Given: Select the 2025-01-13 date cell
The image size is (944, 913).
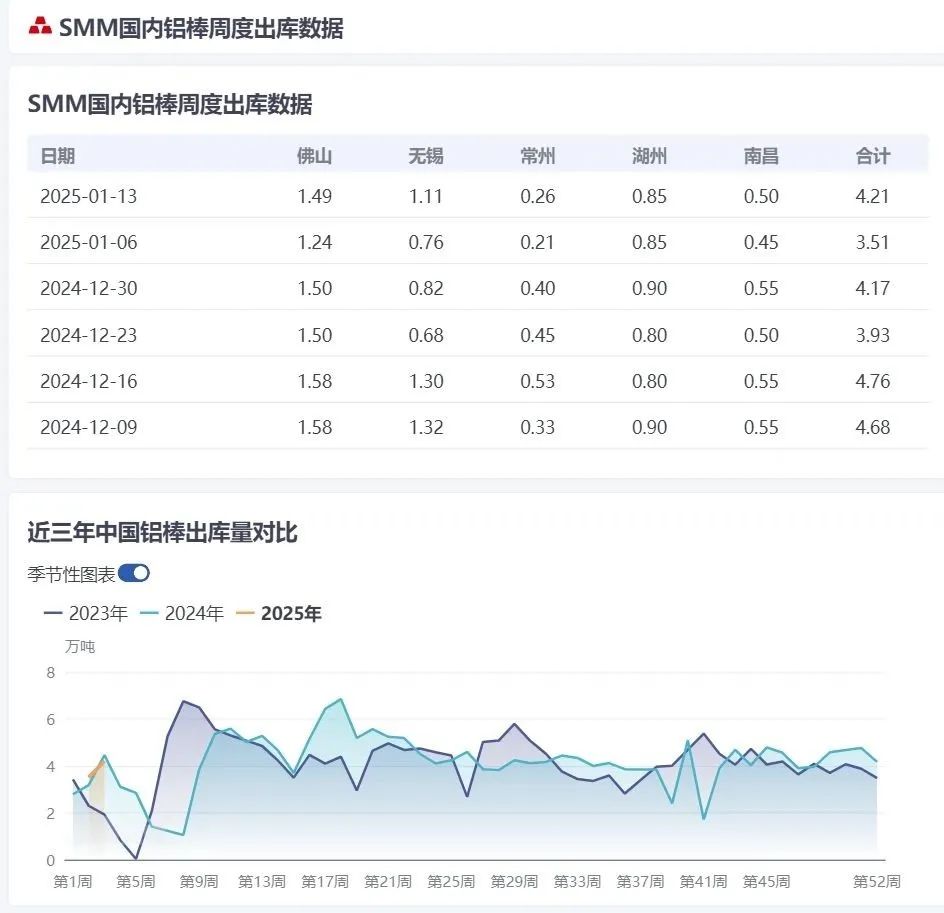Looking at the screenshot, I should click(x=88, y=196).
